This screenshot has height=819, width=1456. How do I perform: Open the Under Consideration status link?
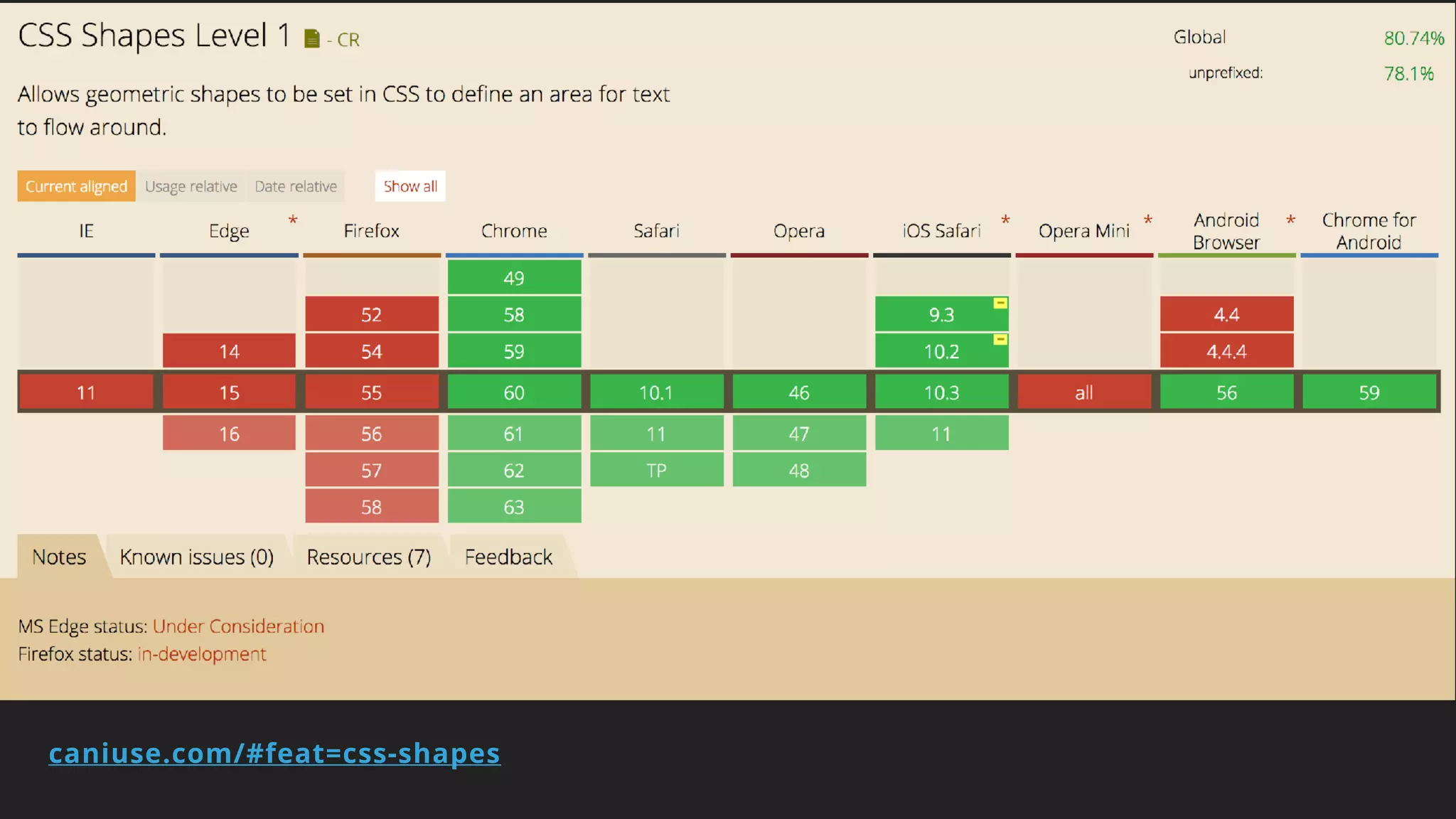tap(238, 626)
